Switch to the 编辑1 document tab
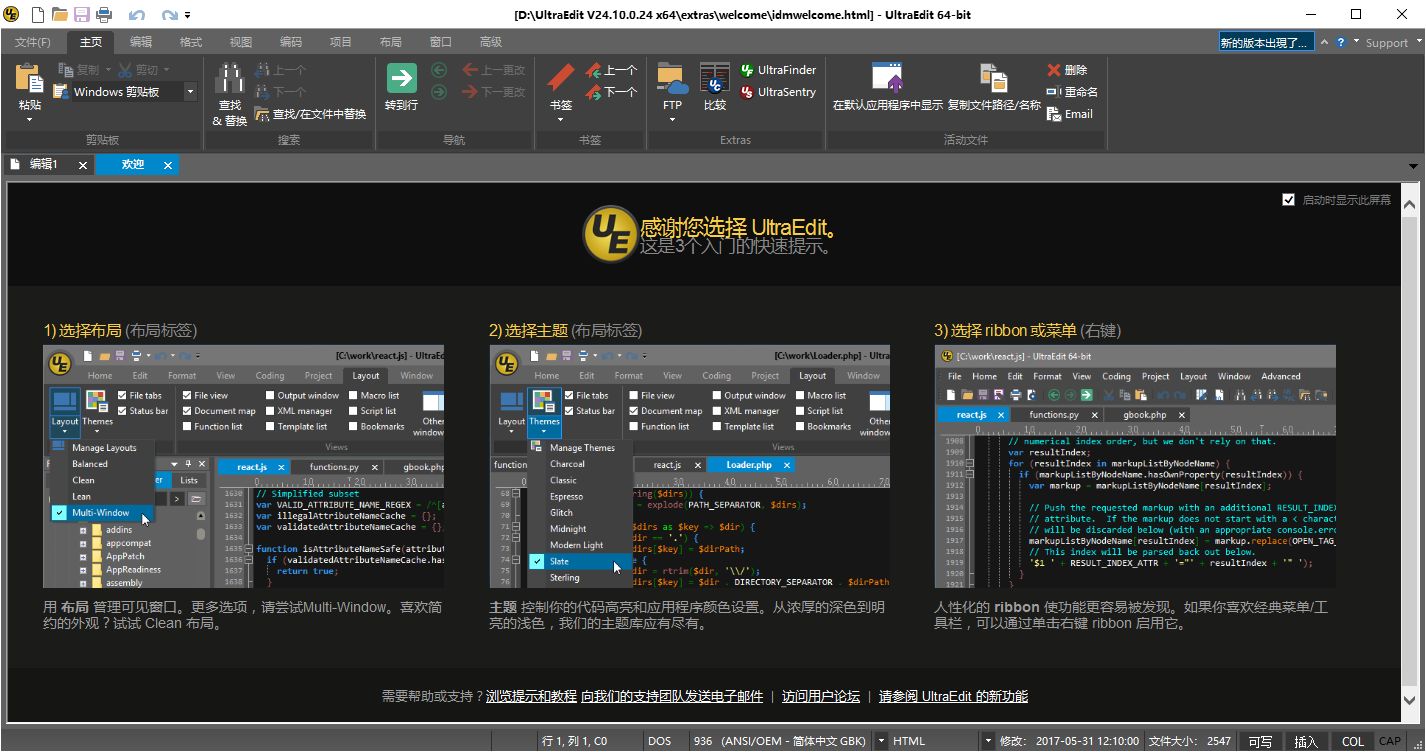 click(x=43, y=165)
